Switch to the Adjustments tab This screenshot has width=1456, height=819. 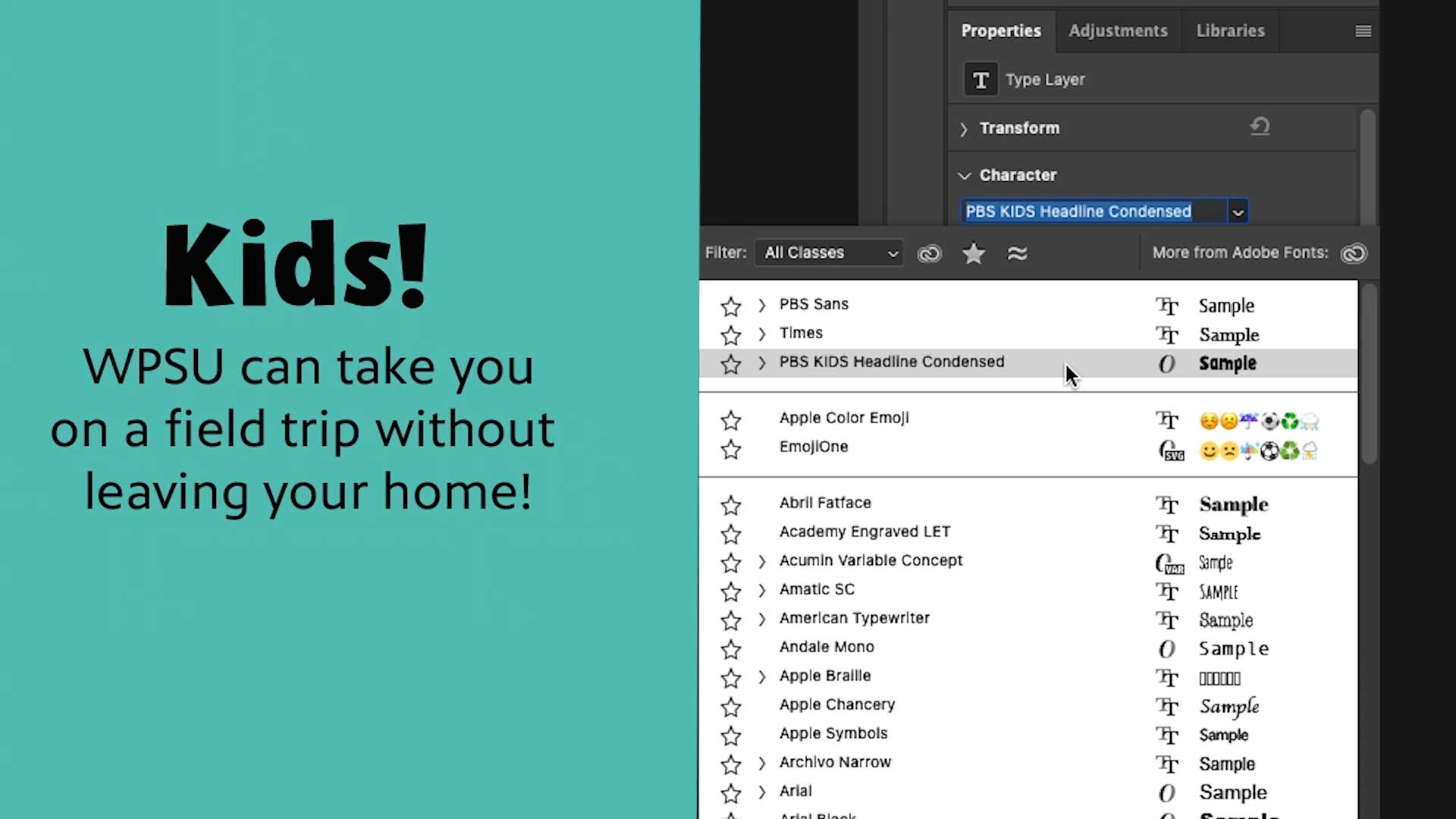click(x=1118, y=31)
